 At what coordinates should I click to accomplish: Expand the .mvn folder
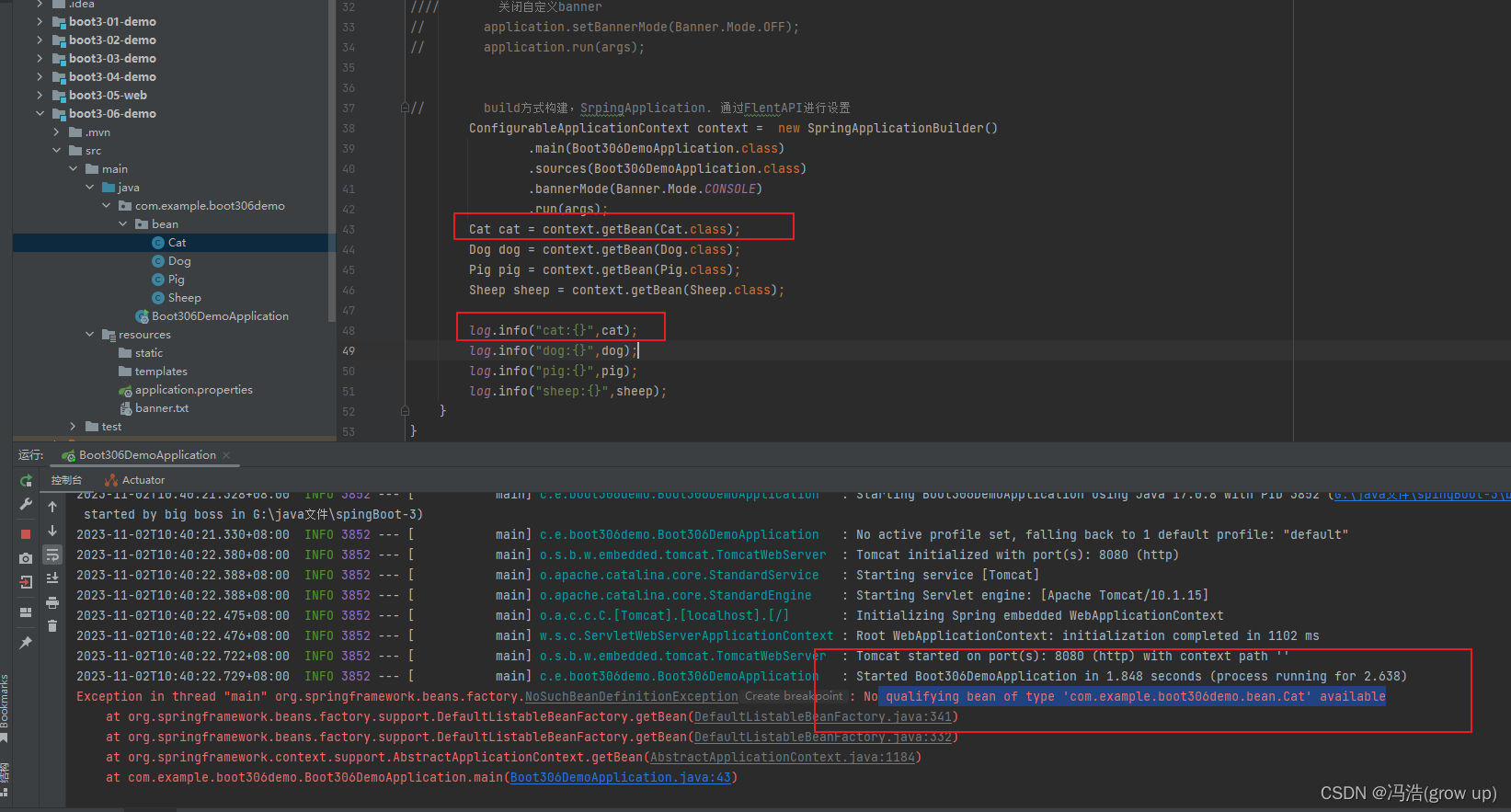(x=56, y=132)
